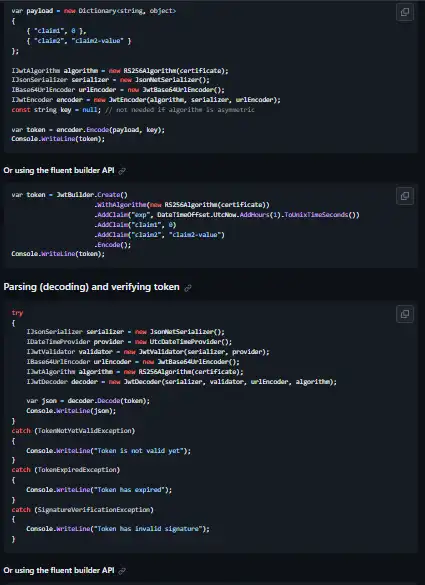Click the 'try' keyword

pyautogui.click(x=17, y=313)
